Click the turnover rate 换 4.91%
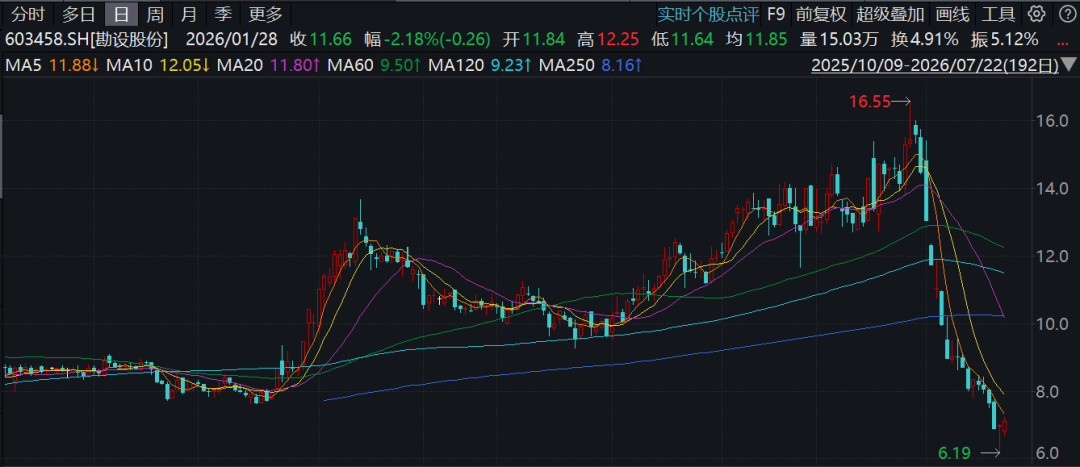Image resolution: width=1080 pixels, height=467 pixels. pyautogui.click(x=924, y=40)
